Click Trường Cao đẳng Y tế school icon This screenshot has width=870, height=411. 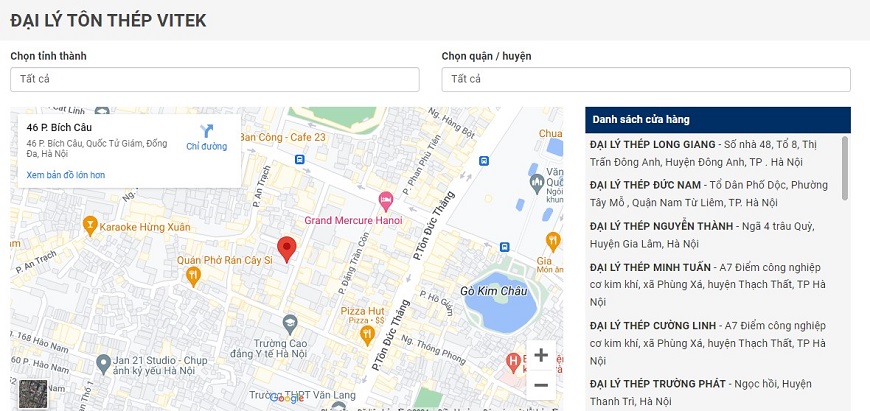pyautogui.click(x=290, y=324)
